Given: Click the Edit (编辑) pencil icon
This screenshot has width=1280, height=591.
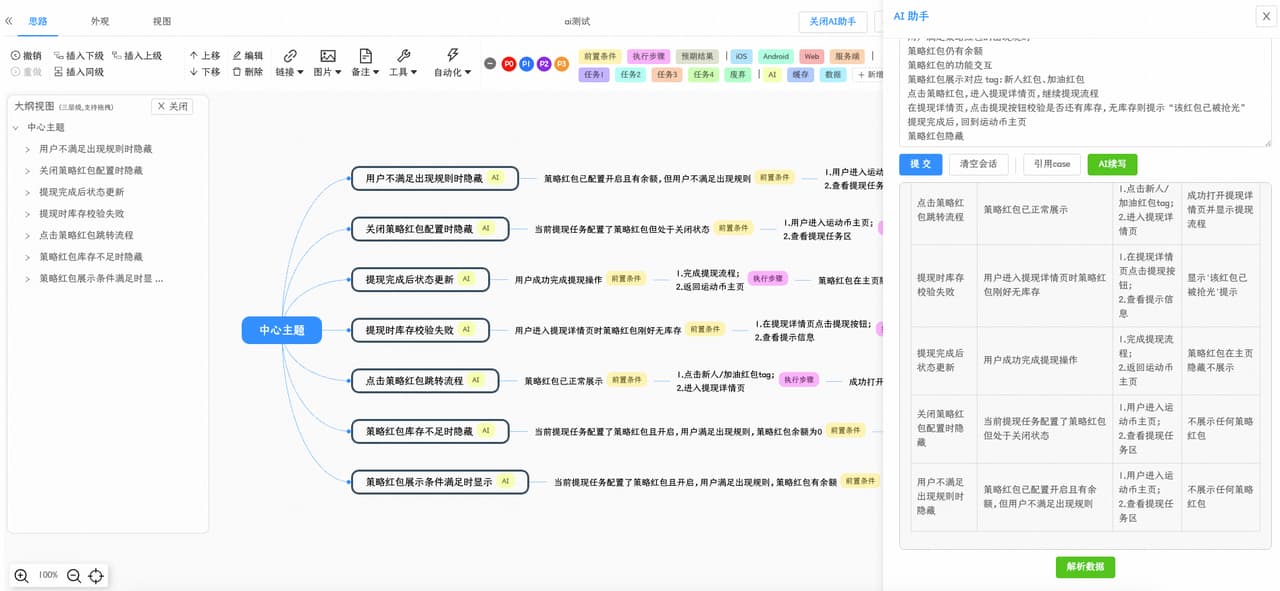Looking at the screenshot, I should [x=238, y=56].
